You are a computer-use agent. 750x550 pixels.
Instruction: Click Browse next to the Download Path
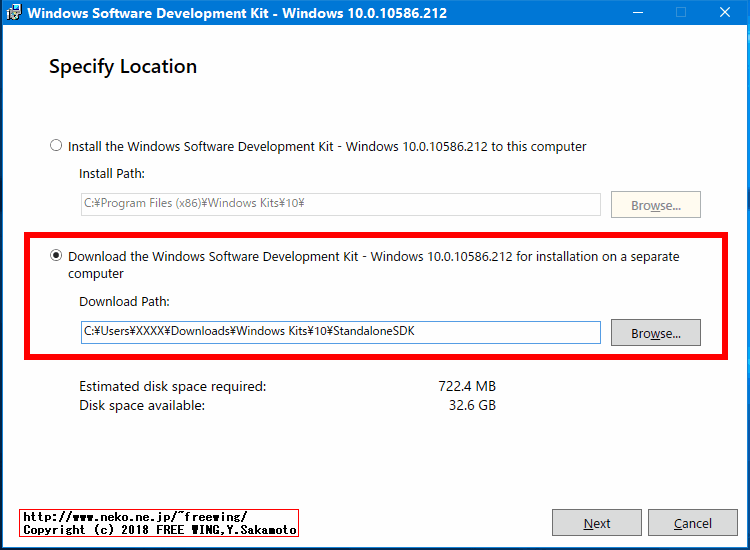[655, 332]
